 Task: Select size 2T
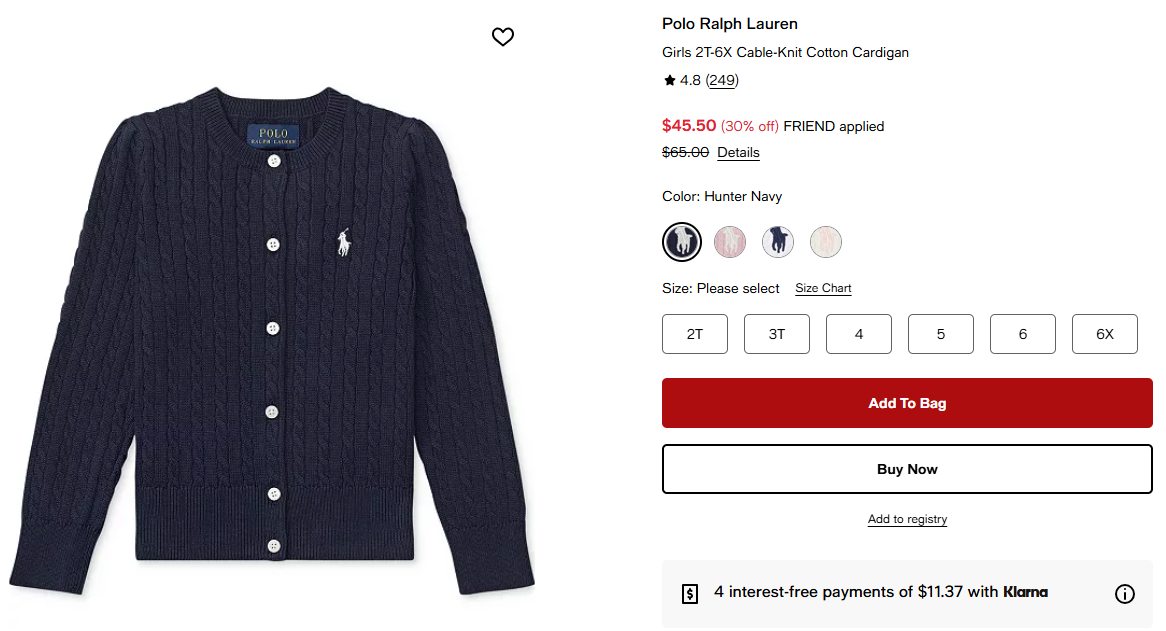(695, 334)
